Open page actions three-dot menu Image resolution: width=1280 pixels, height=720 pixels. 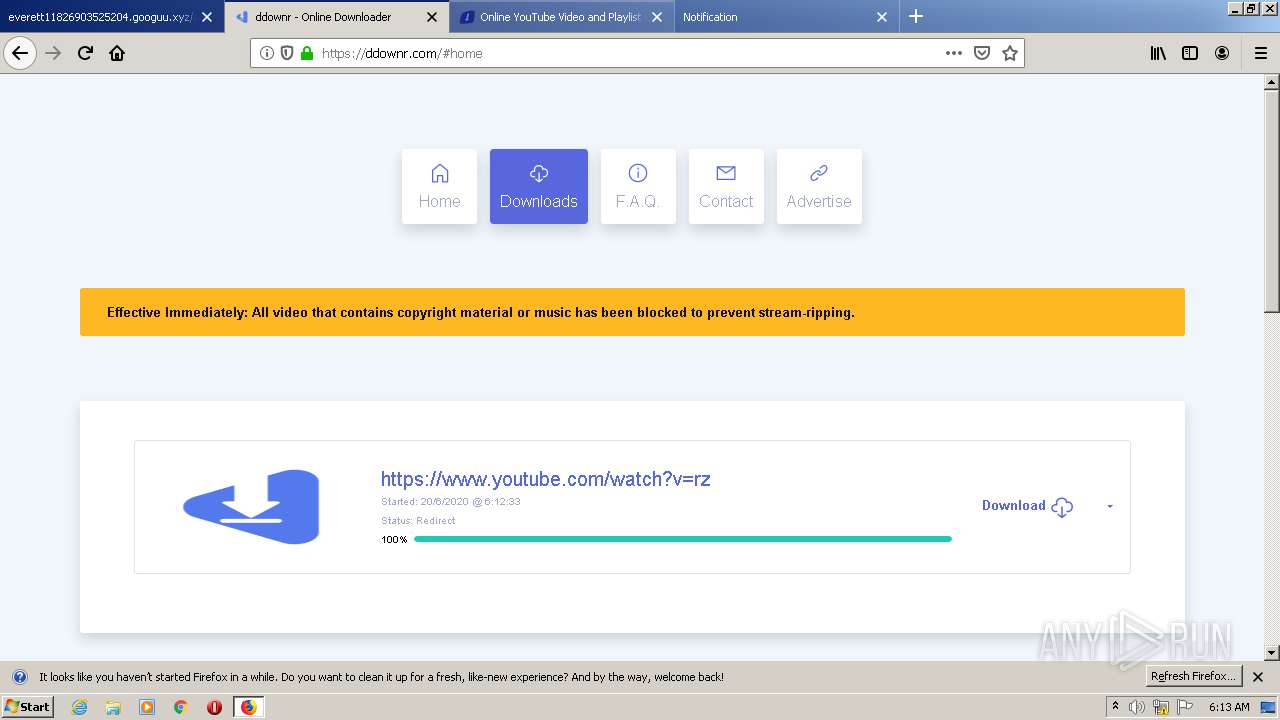point(954,53)
